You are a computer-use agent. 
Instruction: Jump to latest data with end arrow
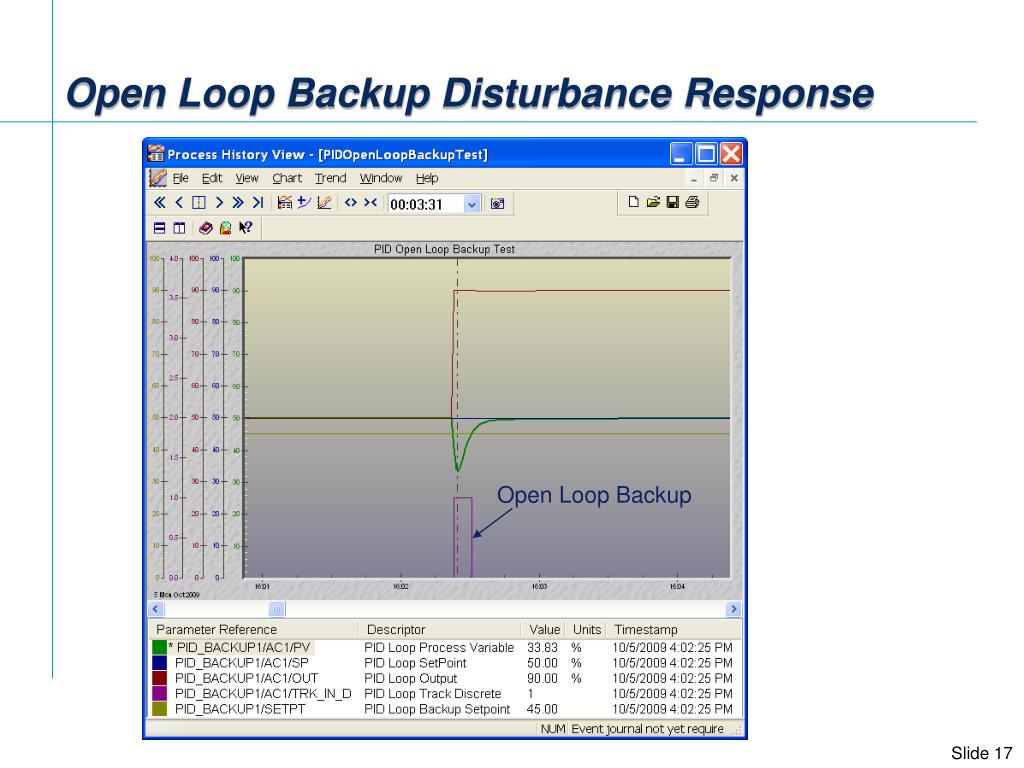(258, 203)
